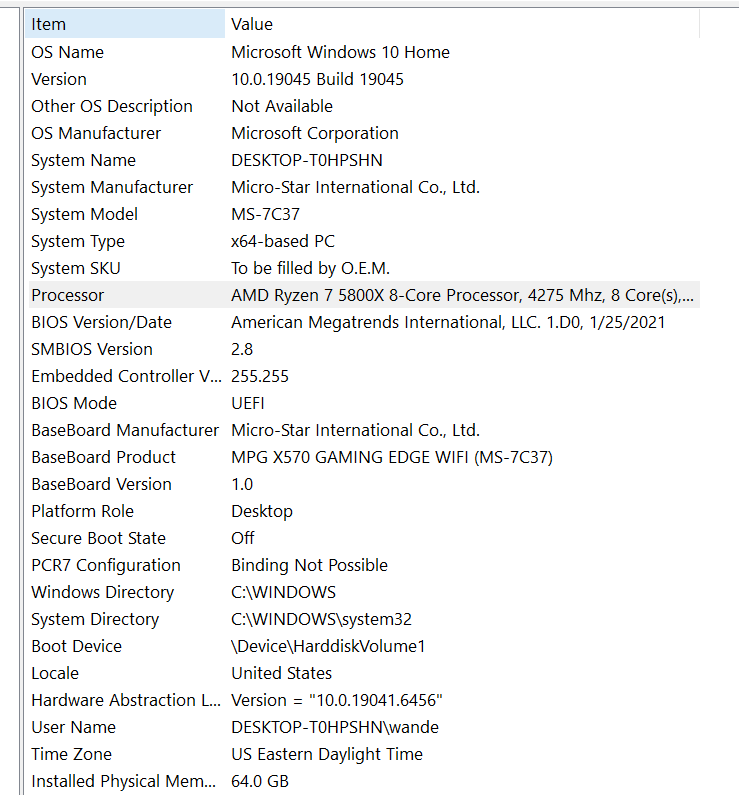Select the System Directory row label

click(95, 619)
